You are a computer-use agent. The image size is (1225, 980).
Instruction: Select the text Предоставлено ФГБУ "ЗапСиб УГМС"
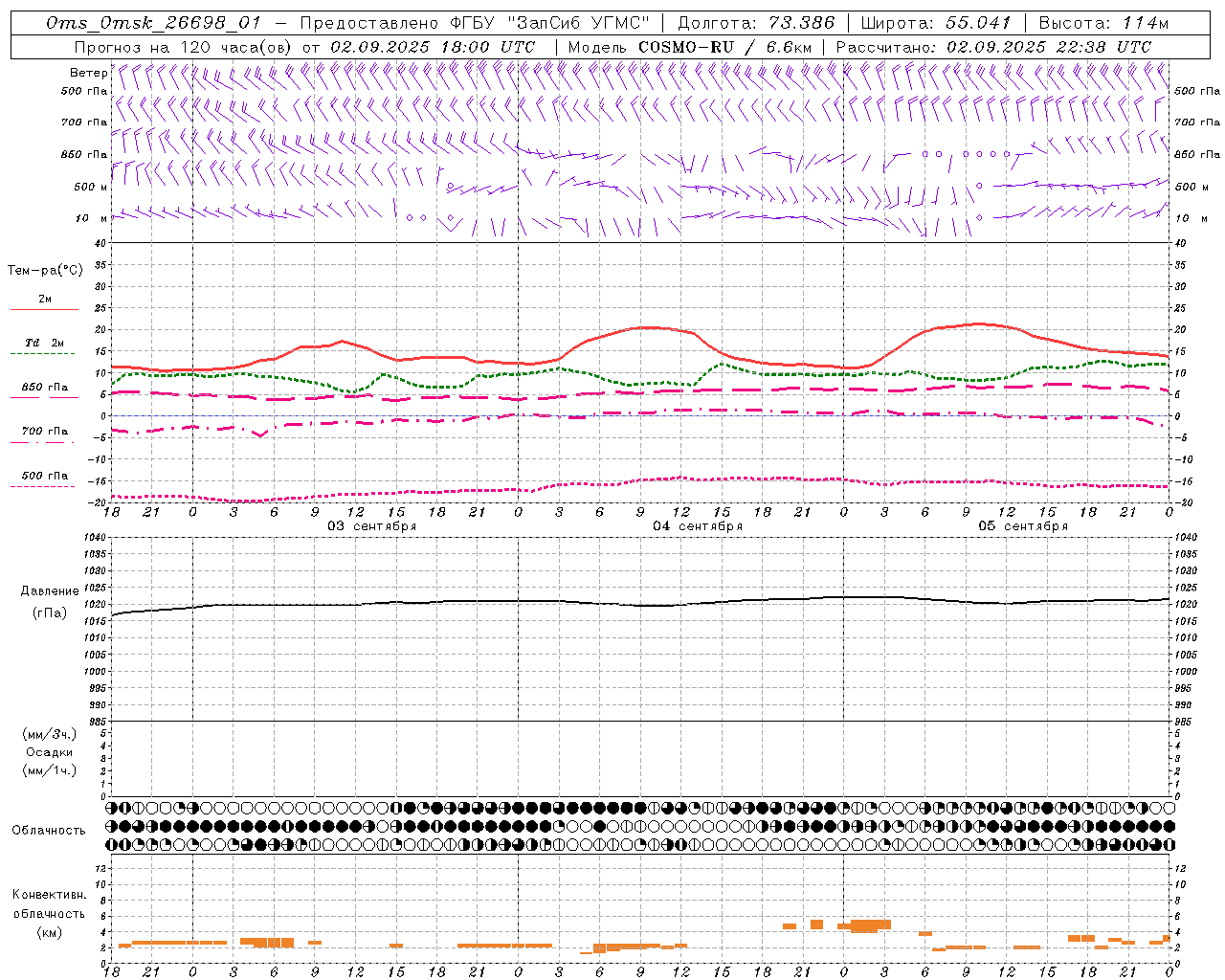click(x=475, y=23)
